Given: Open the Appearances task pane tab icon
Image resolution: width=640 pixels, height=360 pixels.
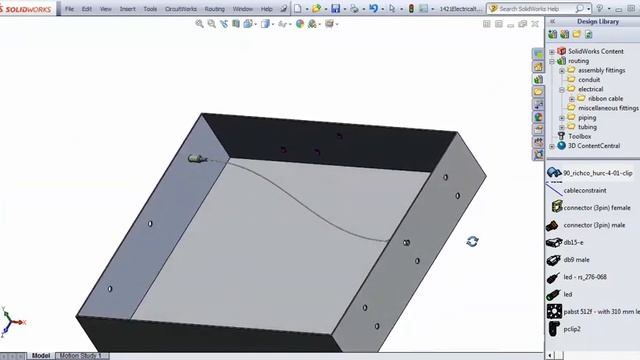Looking at the screenshot, I should pos(538,117).
